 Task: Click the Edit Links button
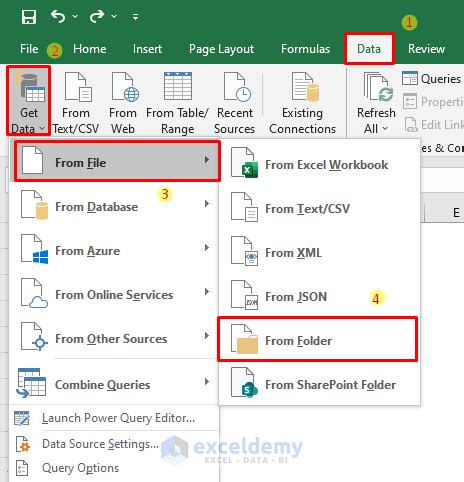[434, 125]
